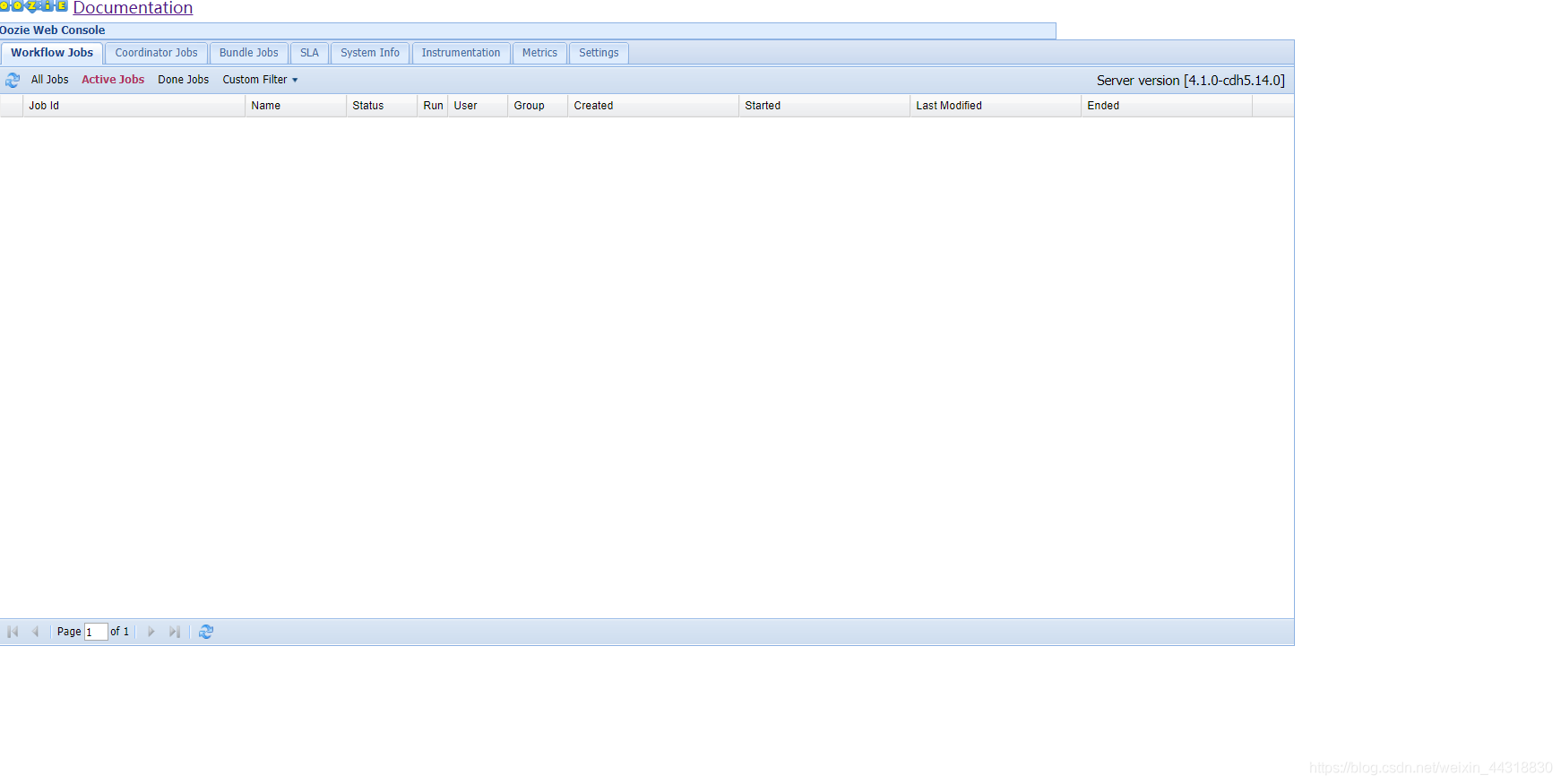
Task: Click the toolbar refresh icon beside All Jobs
Action: tap(13, 80)
